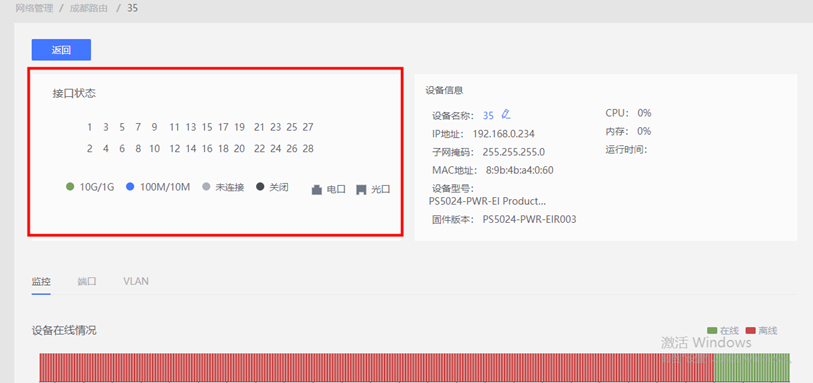
Task: Select port number 3
Action: [x=106, y=127]
